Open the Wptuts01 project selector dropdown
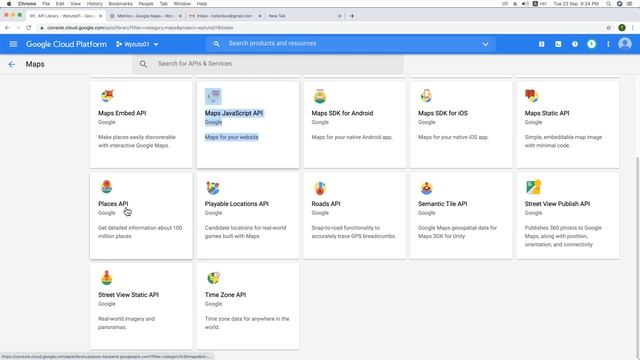This screenshot has height=360, width=640. pos(137,44)
